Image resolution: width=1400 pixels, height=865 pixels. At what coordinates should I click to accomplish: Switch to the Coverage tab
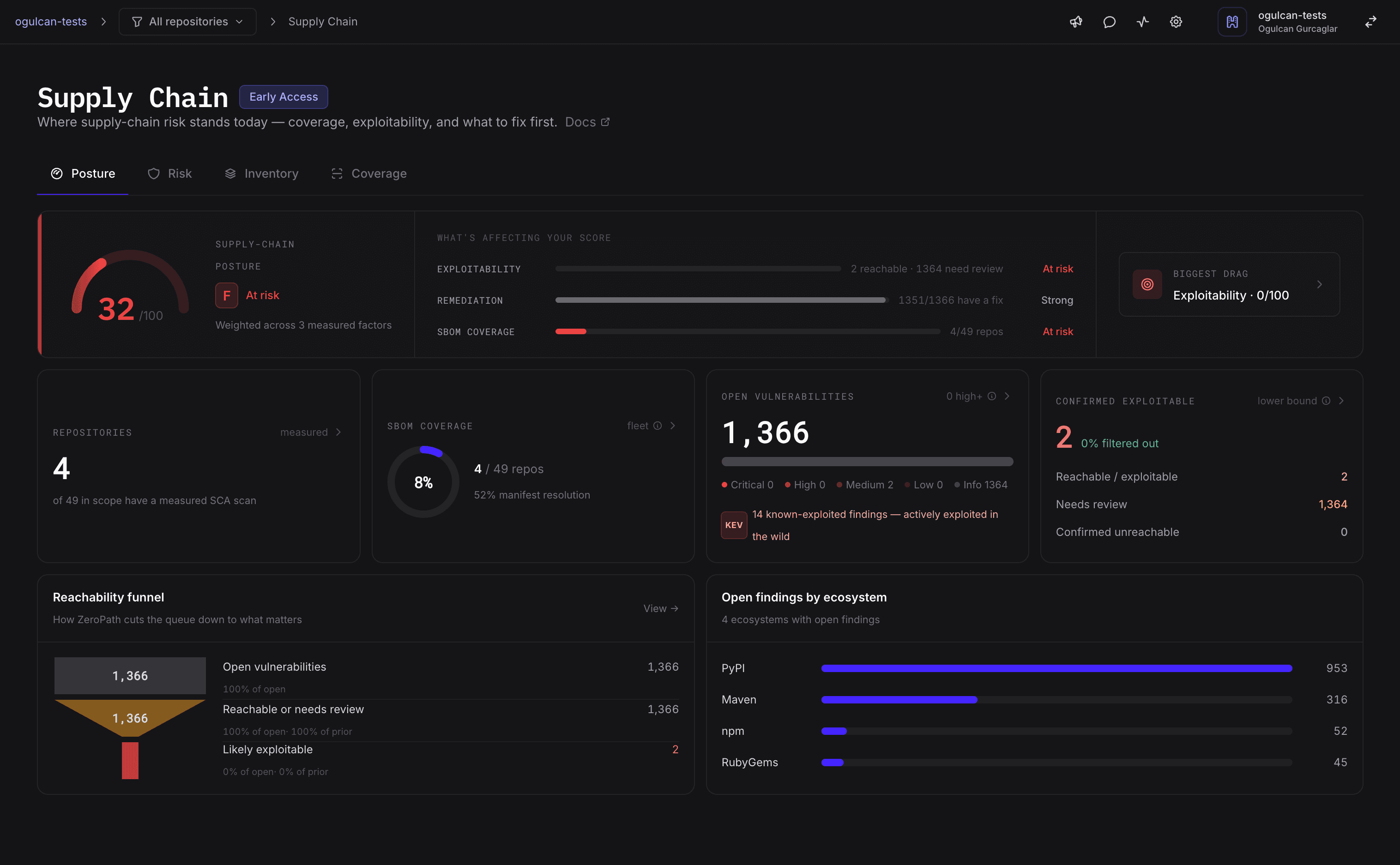coord(369,174)
